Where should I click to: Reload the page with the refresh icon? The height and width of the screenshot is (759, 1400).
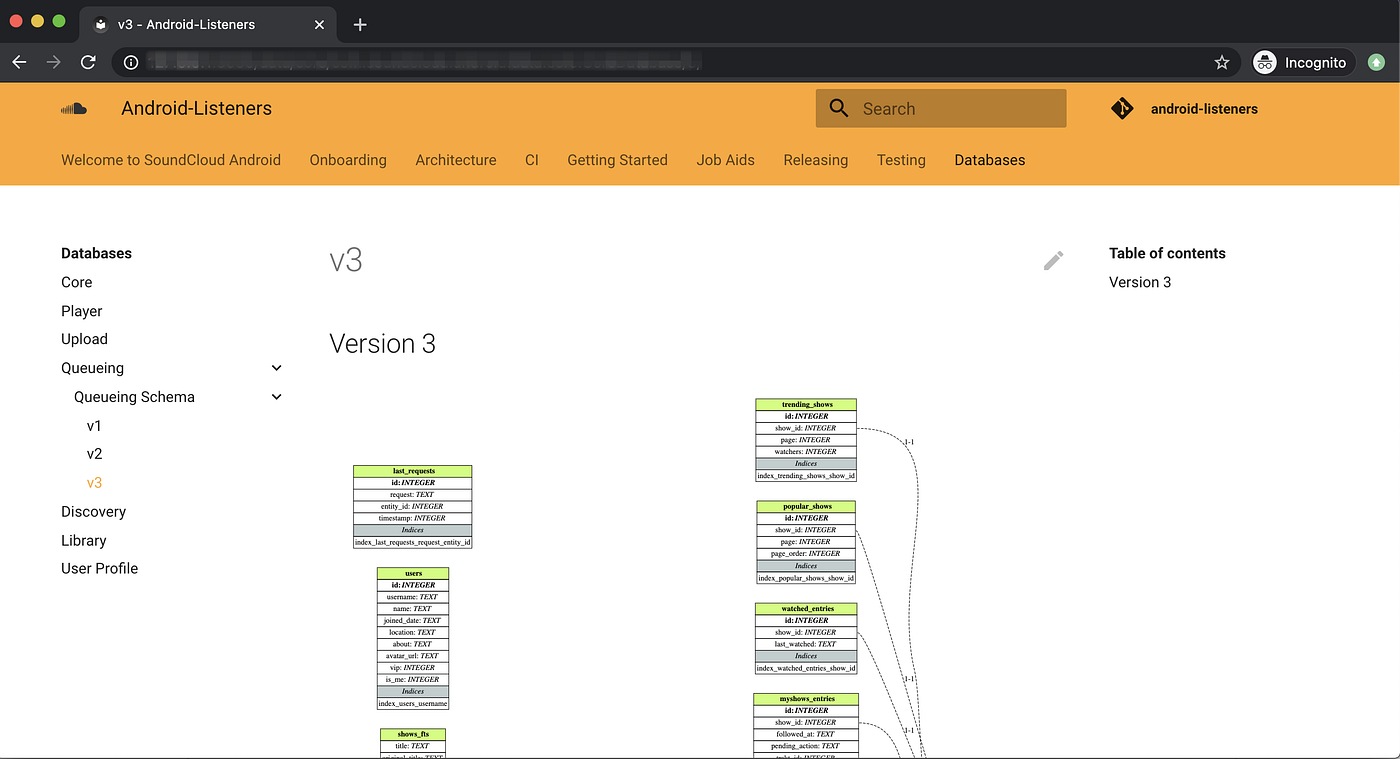click(x=88, y=62)
